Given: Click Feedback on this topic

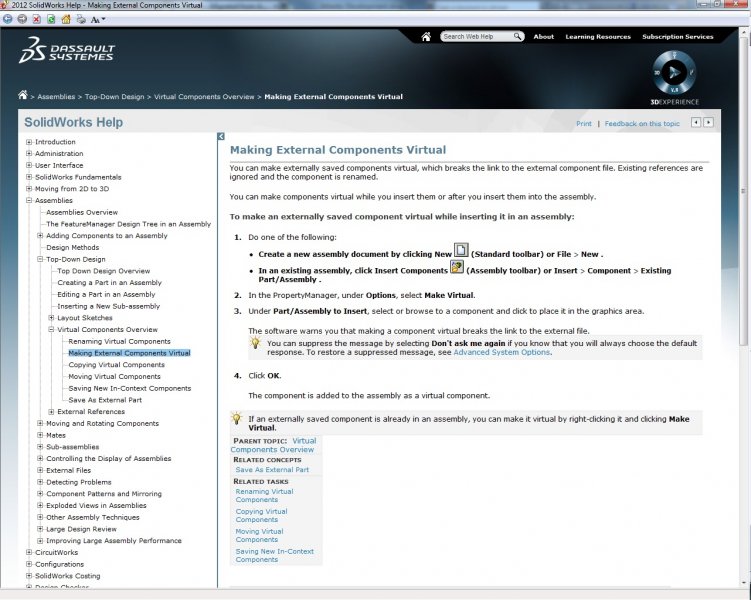Looking at the screenshot, I should pyautogui.click(x=642, y=124).
